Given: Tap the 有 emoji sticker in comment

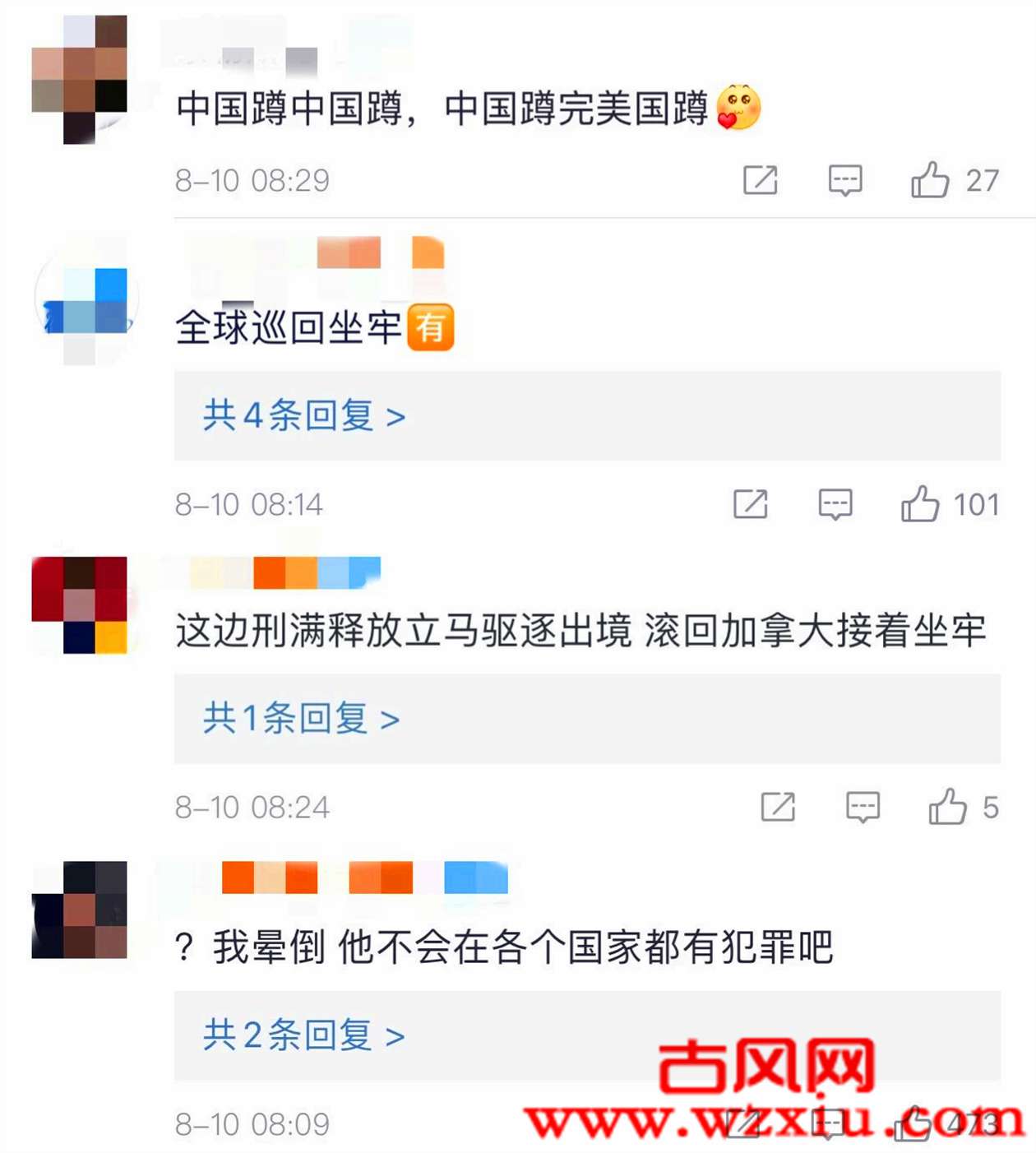Looking at the screenshot, I should pyautogui.click(x=431, y=327).
